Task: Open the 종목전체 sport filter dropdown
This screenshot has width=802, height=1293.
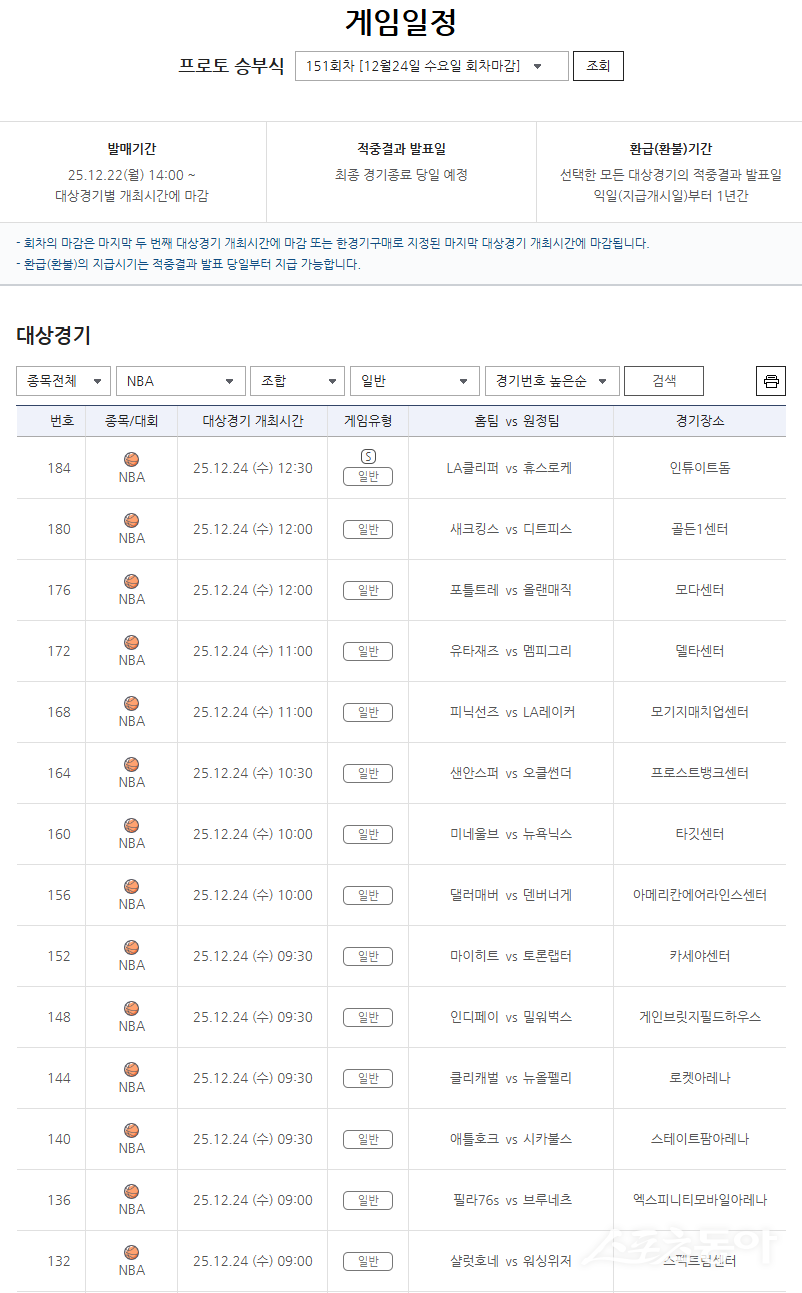Action: 63,381
